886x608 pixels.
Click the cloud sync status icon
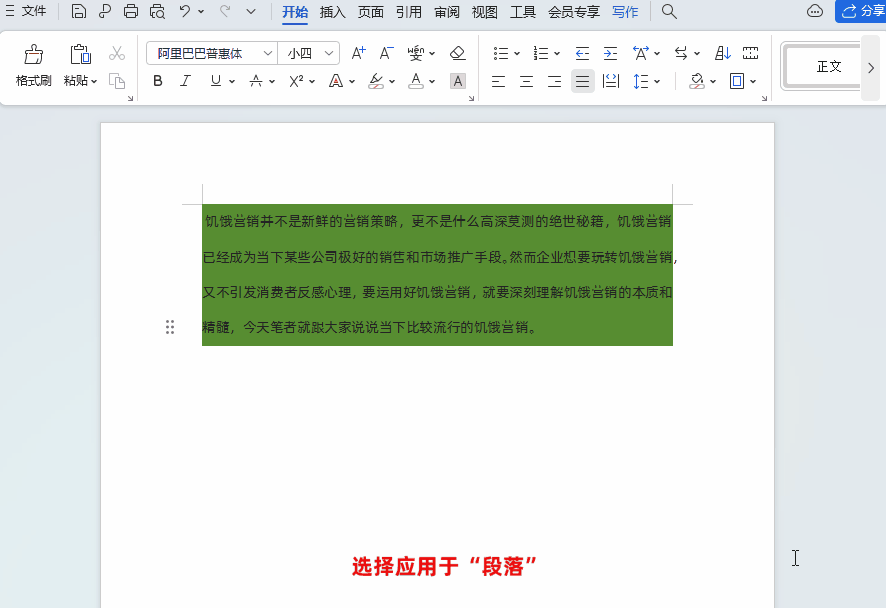coord(815,11)
